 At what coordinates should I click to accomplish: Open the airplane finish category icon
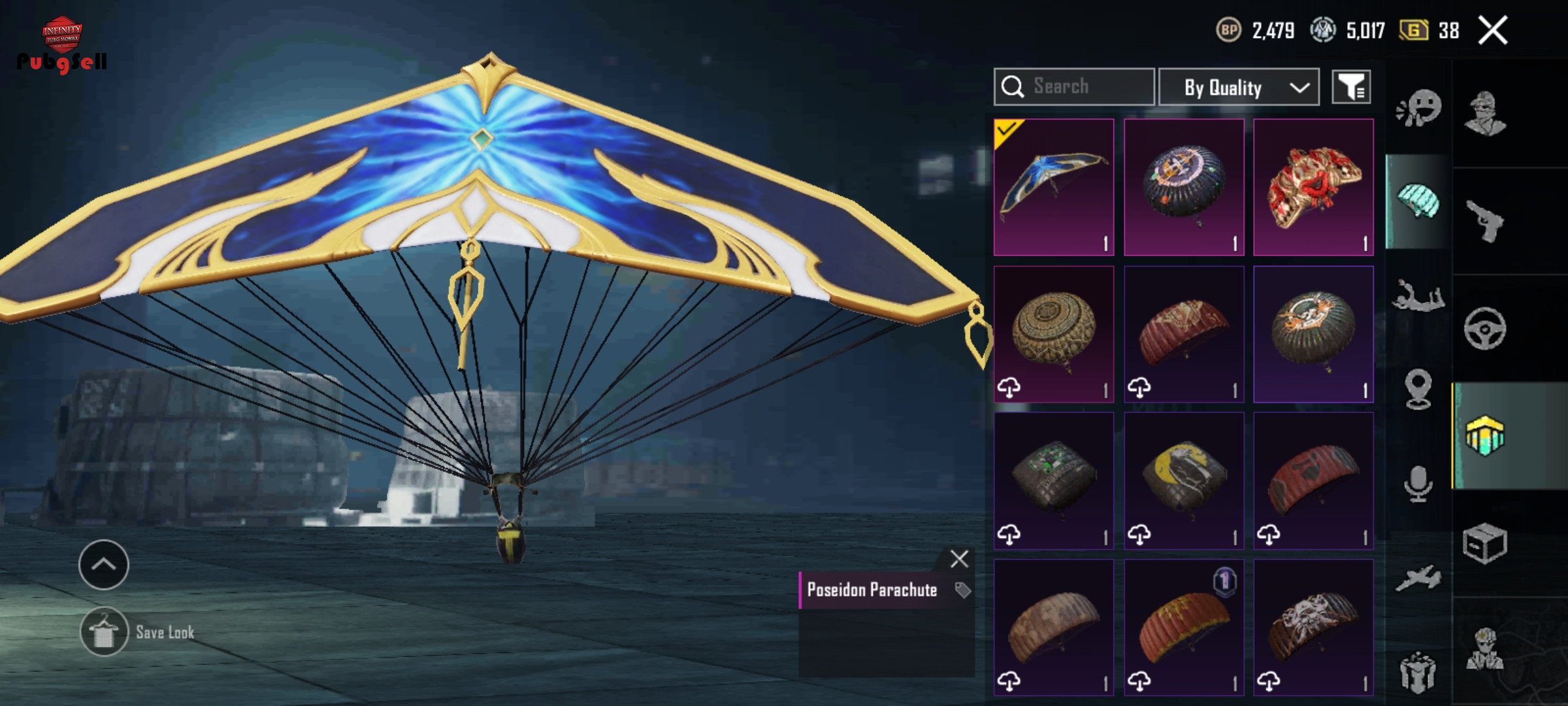[1418, 579]
